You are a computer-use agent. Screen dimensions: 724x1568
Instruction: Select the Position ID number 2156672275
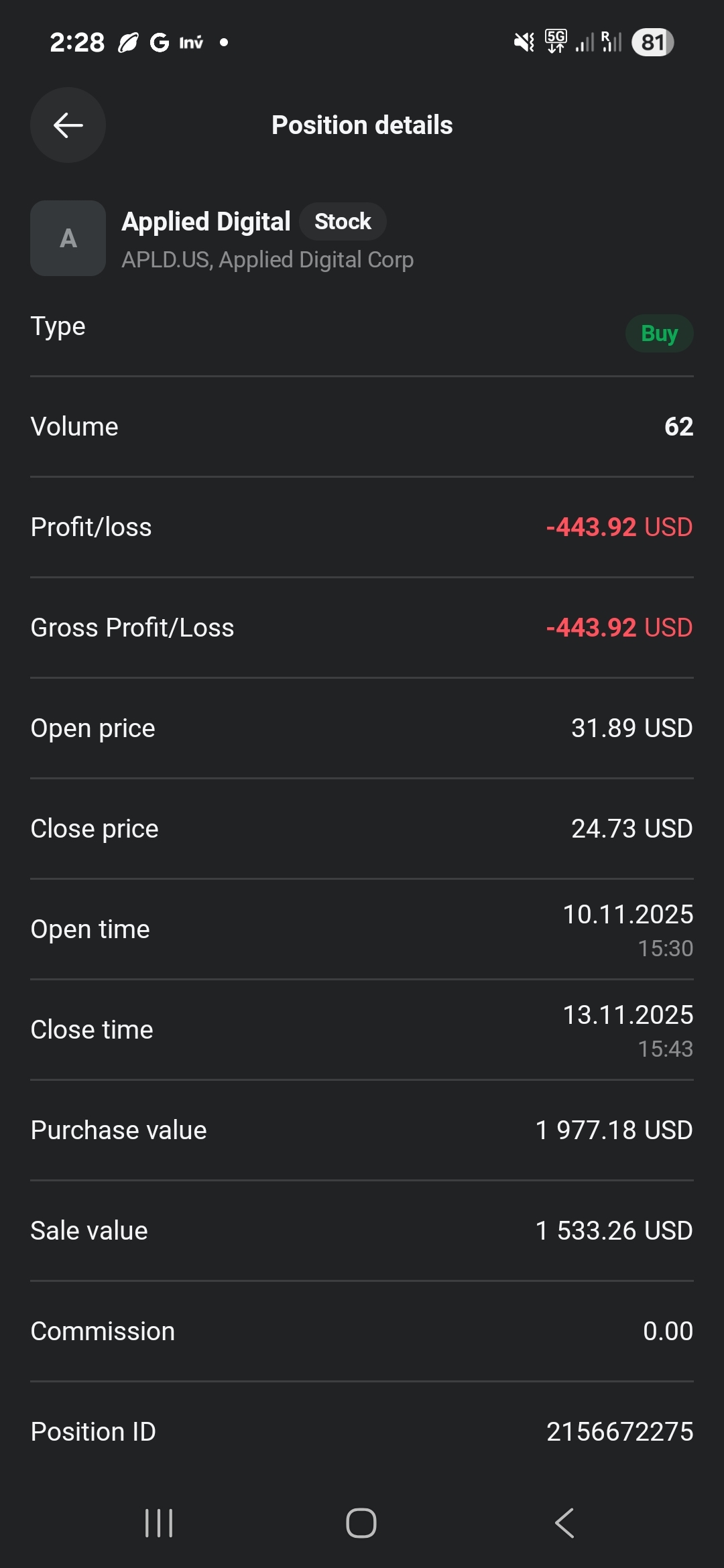(x=619, y=1432)
